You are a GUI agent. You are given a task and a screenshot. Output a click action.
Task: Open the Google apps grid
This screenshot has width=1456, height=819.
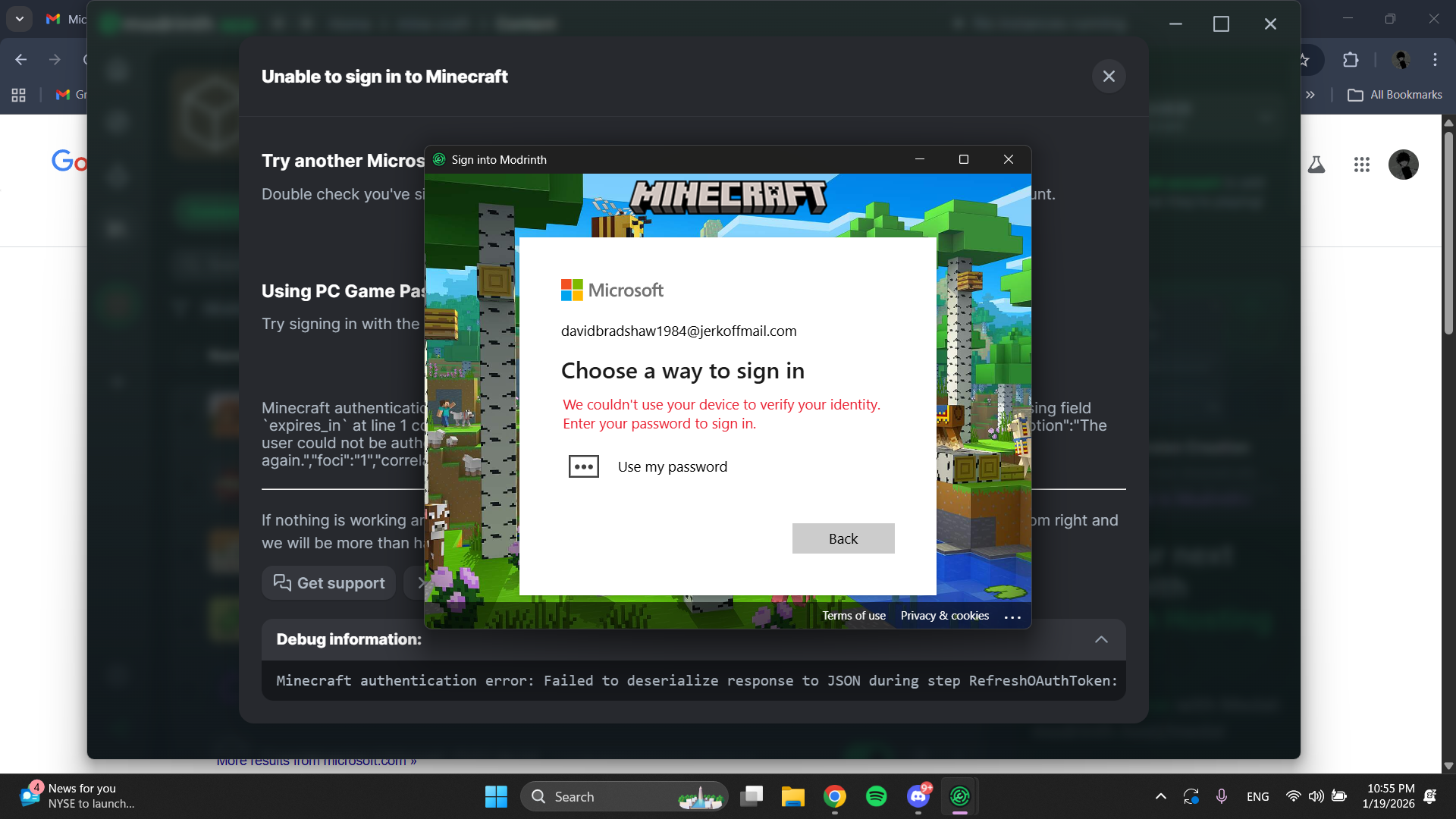point(1363,165)
